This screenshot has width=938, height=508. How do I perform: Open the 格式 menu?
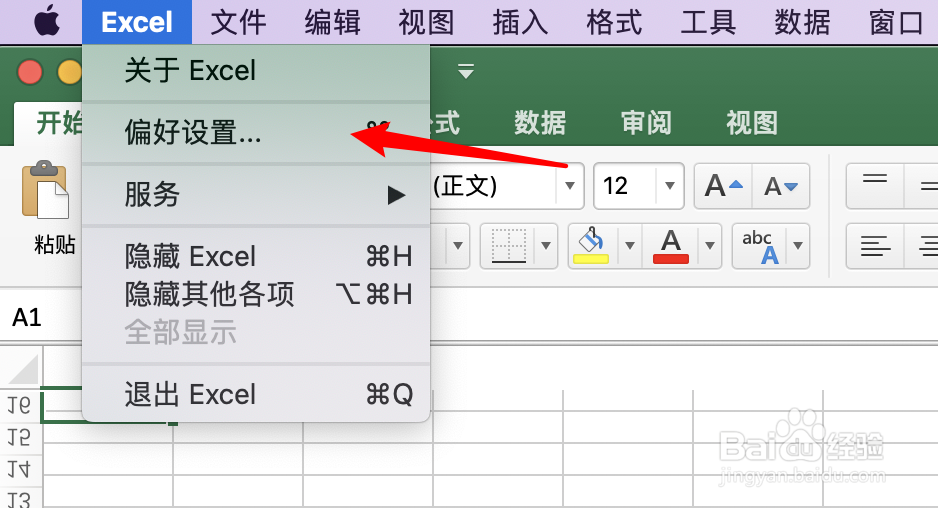614,23
